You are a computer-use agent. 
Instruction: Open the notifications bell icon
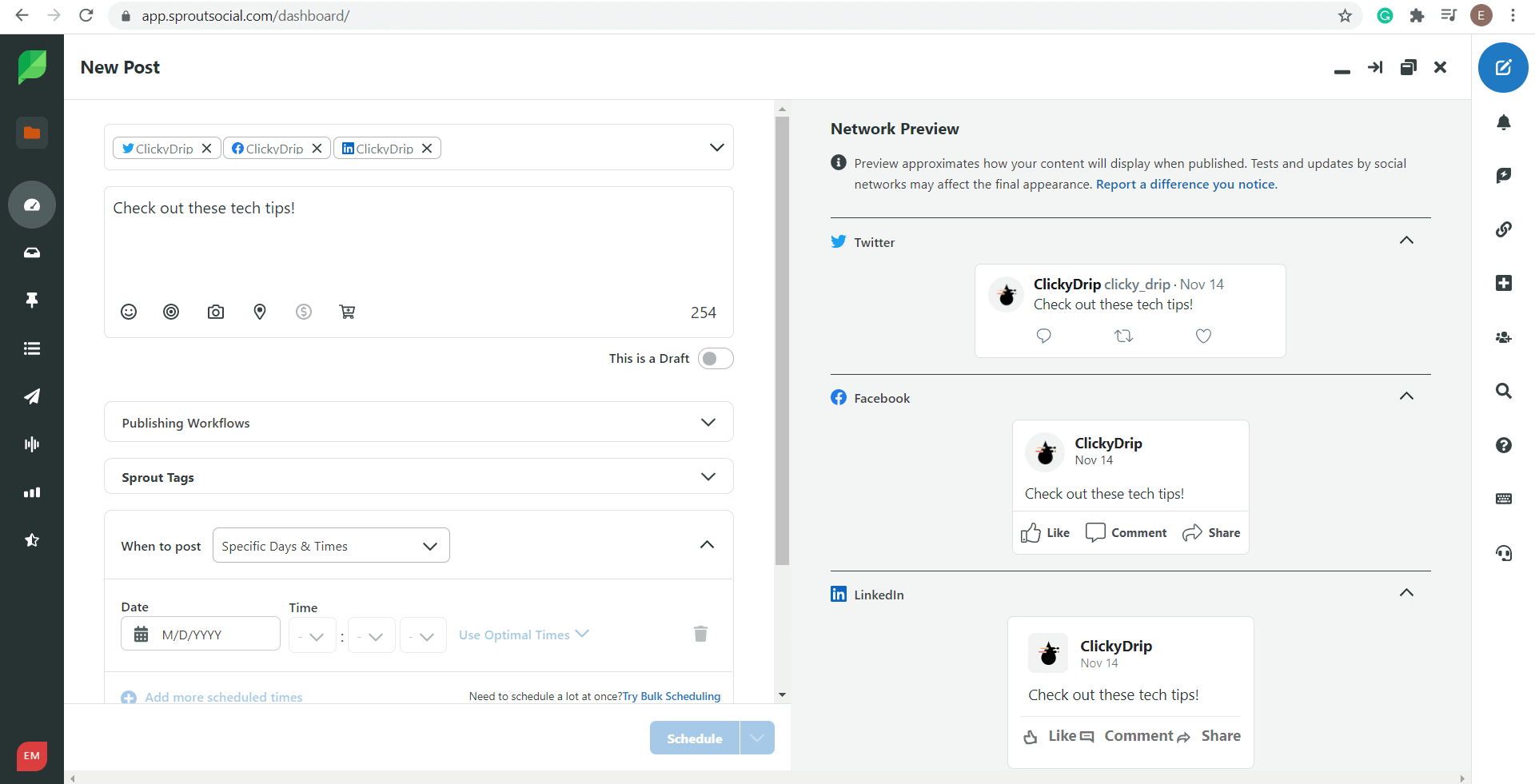[x=1504, y=122]
